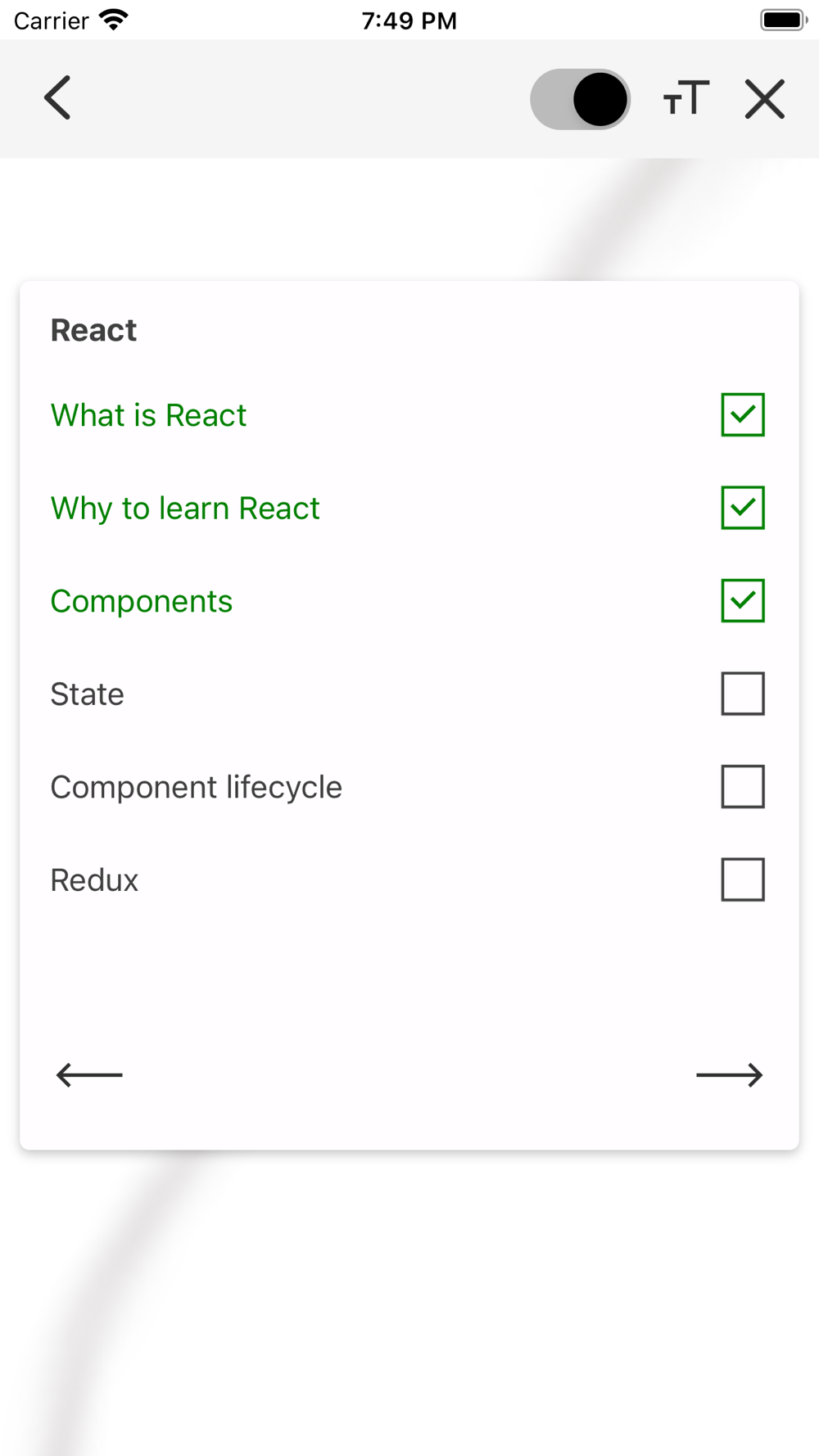Toggle the dark mode switch

coord(580,99)
